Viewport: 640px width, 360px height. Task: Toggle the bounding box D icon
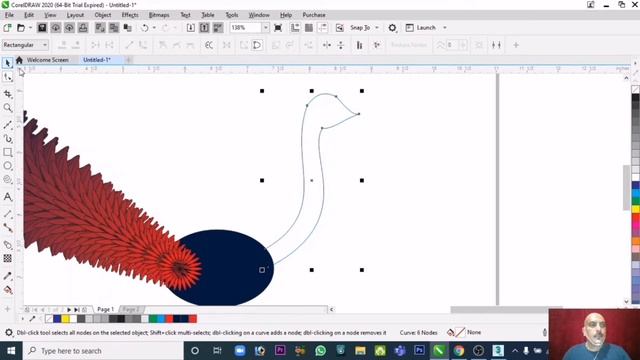point(257,45)
